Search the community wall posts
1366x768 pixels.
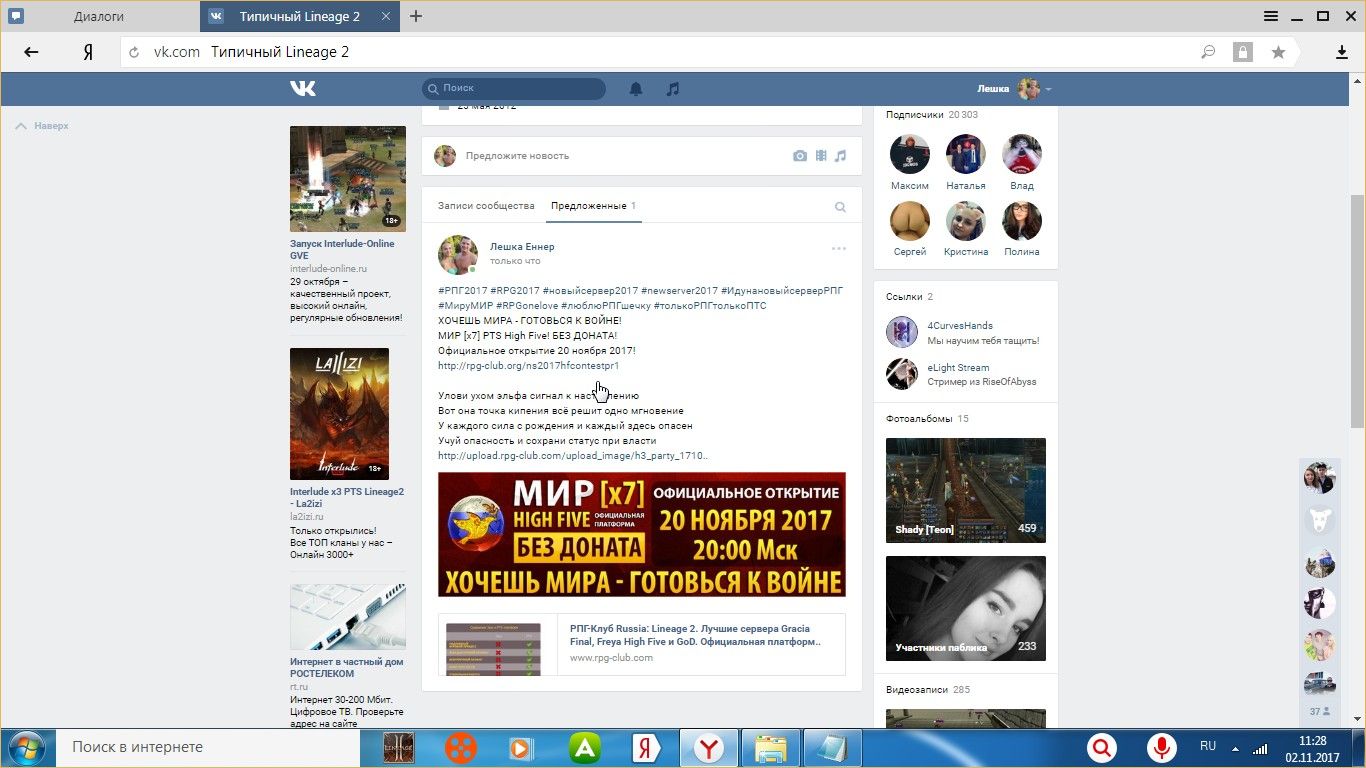pos(840,207)
